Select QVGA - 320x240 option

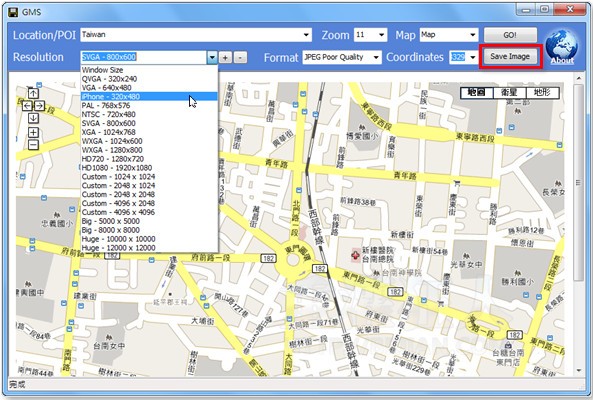tap(149, 79)
